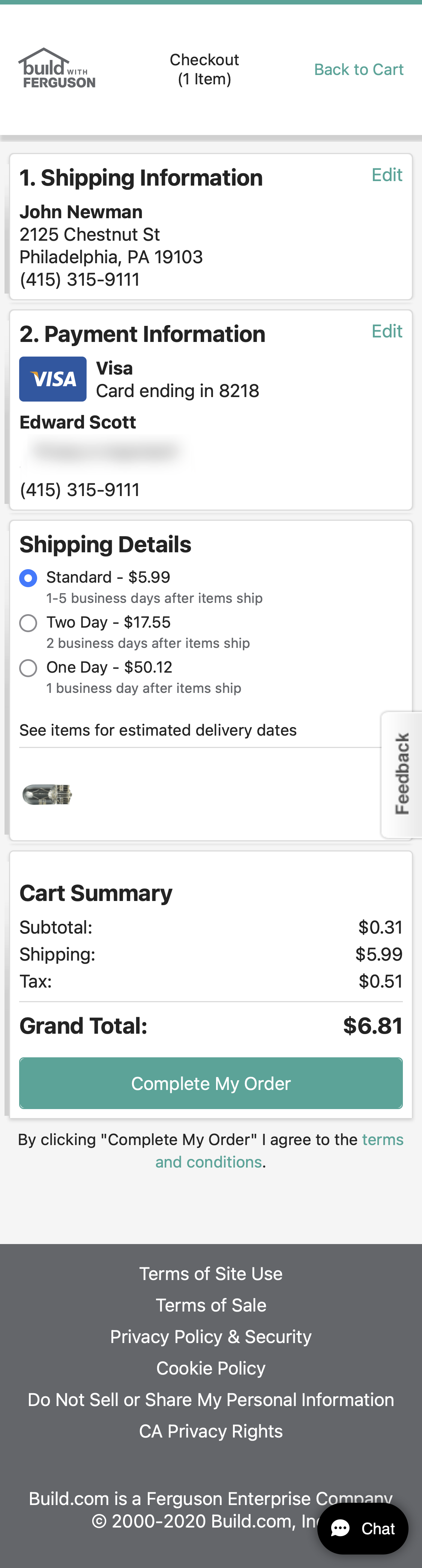
Task: Open Terms of Site Use
Action: 211,1273
